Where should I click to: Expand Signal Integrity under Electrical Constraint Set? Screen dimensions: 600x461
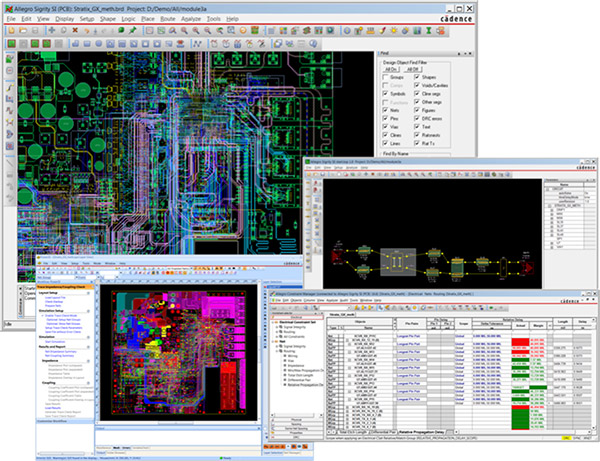click(277, 327)
